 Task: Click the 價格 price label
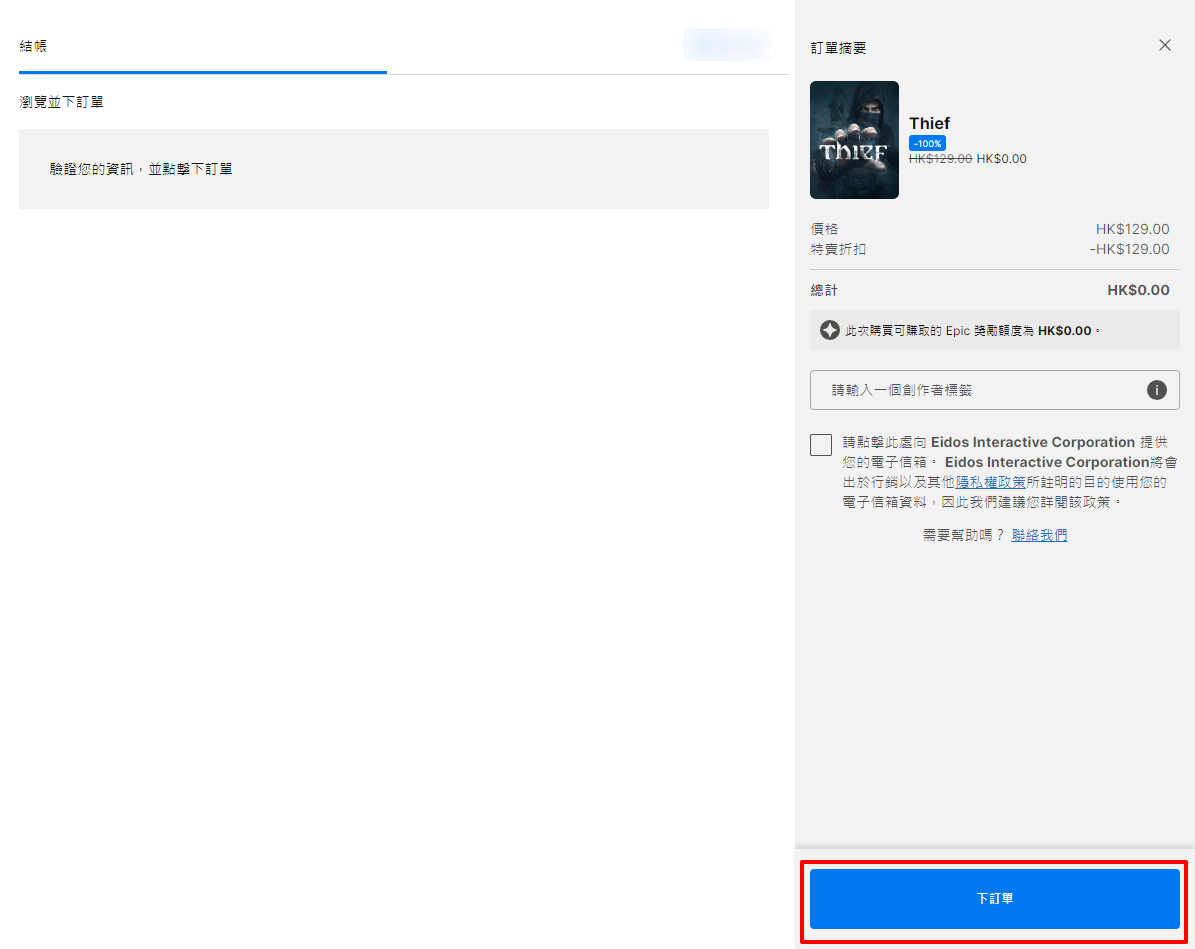[824, 229]
